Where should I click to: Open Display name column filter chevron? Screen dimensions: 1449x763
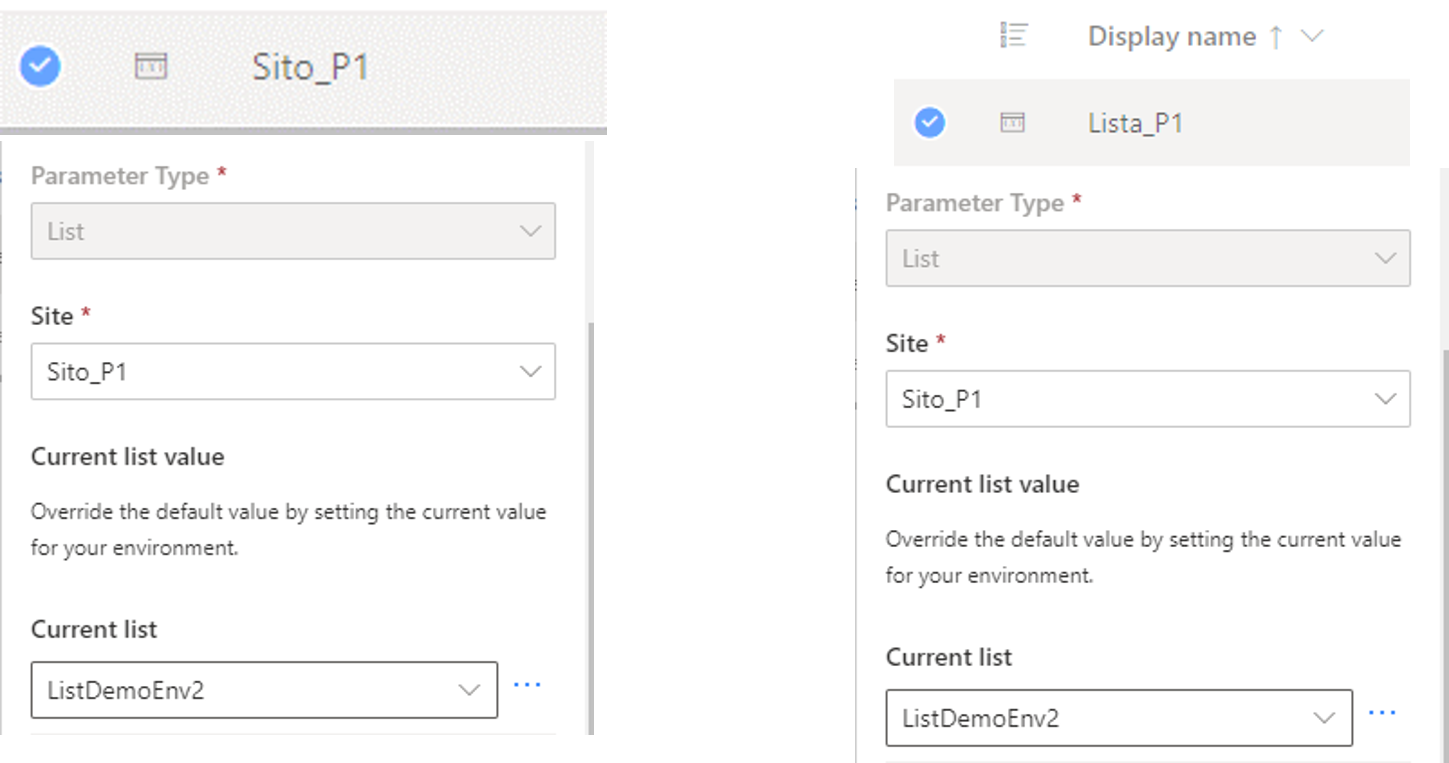pos(1311,37)
